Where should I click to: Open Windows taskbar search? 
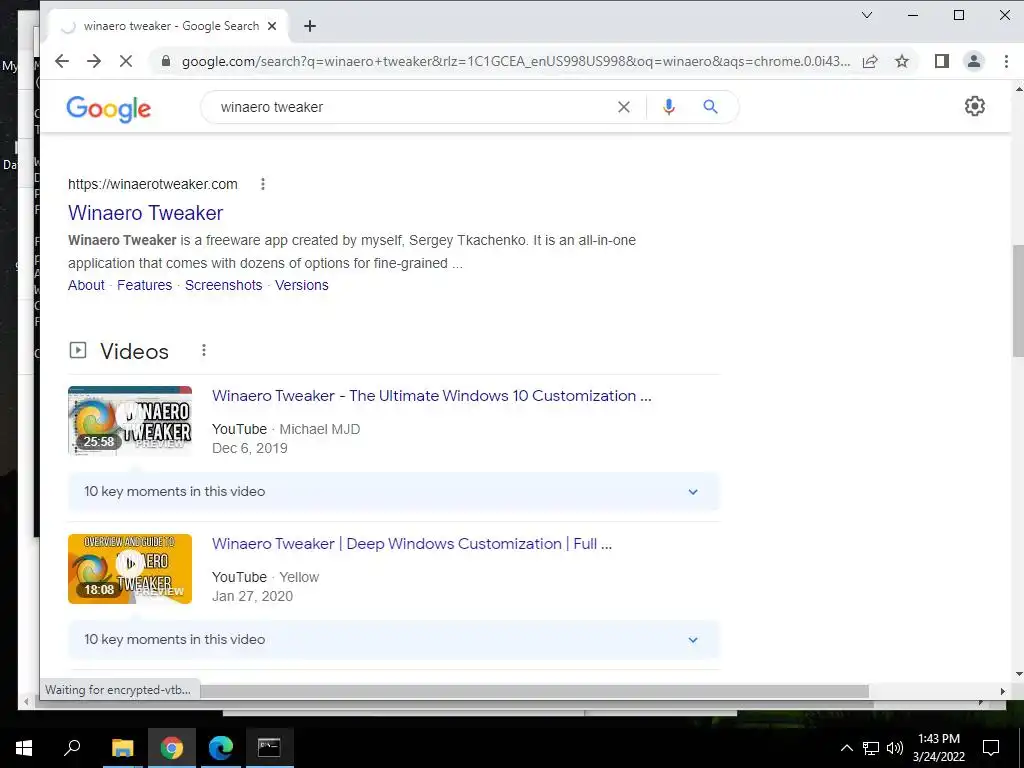(x=72, y=748)
